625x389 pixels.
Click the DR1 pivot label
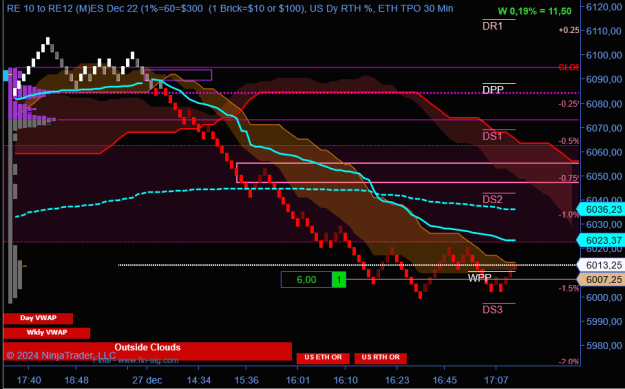click(493, 26)
